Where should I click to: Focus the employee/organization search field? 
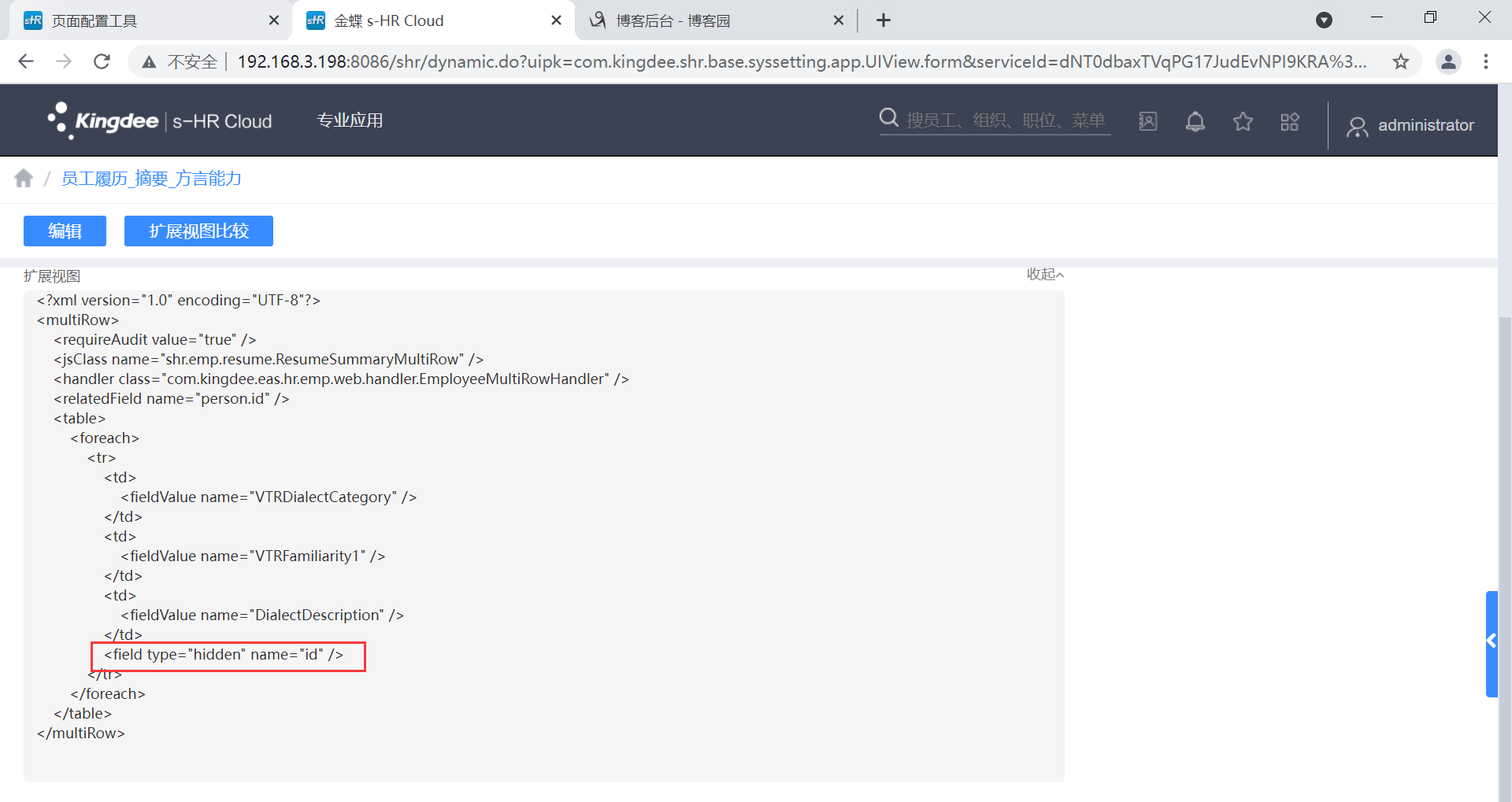pos(1006,120)
